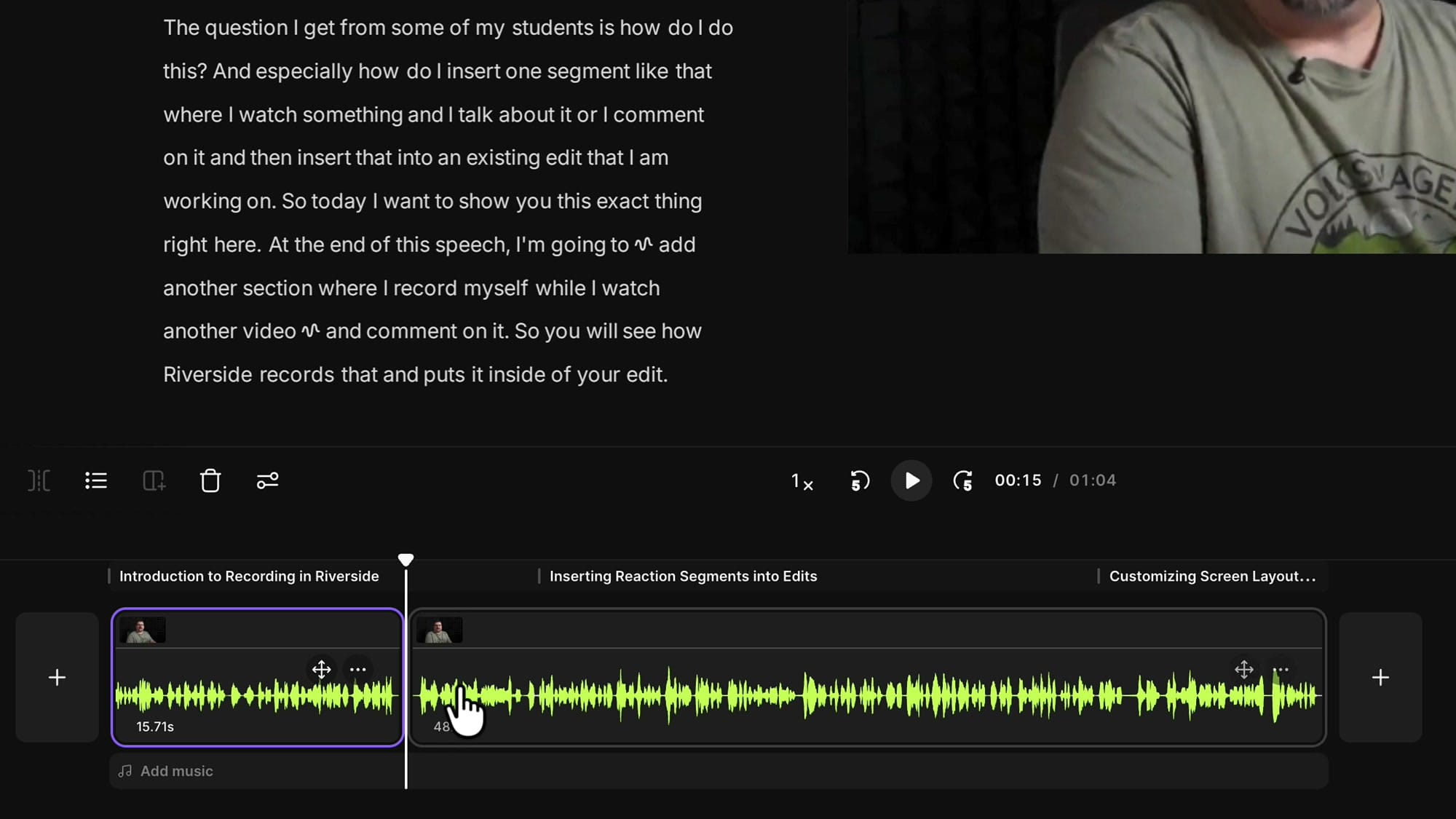1456x819 pixels.
Task: Click thumbnail of the first clip
Action: pos(143,630)
